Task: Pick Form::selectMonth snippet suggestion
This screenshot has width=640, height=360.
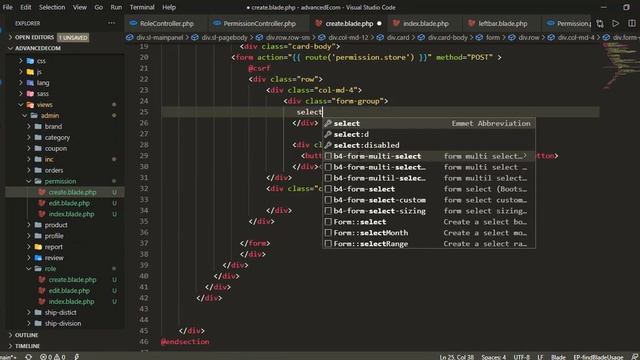Action: click(429, 233)
